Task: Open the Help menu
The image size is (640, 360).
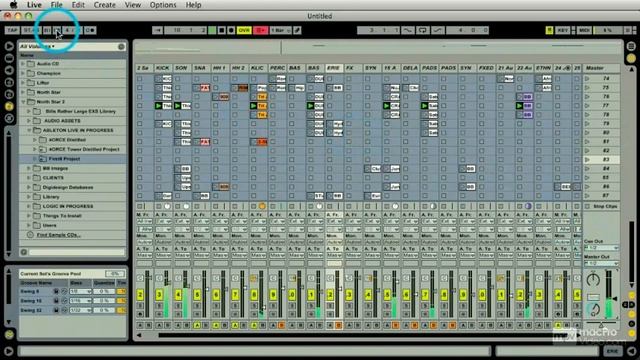Action: (193, 5)
